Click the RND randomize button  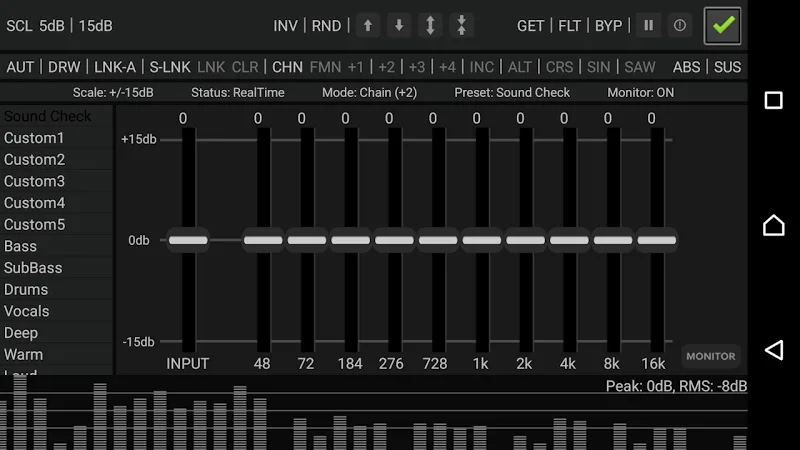(x=326, y=26)
